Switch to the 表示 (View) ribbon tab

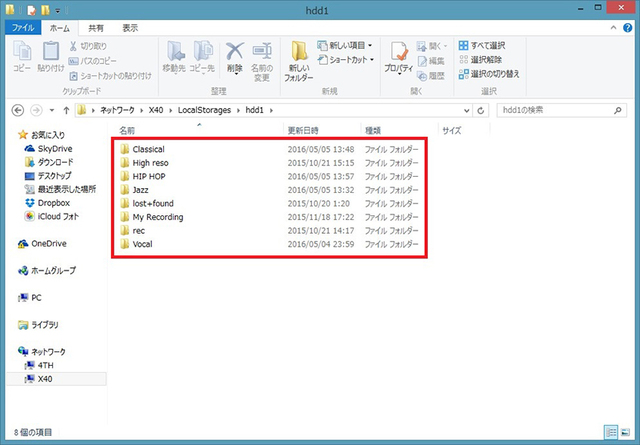pos(130,28)
